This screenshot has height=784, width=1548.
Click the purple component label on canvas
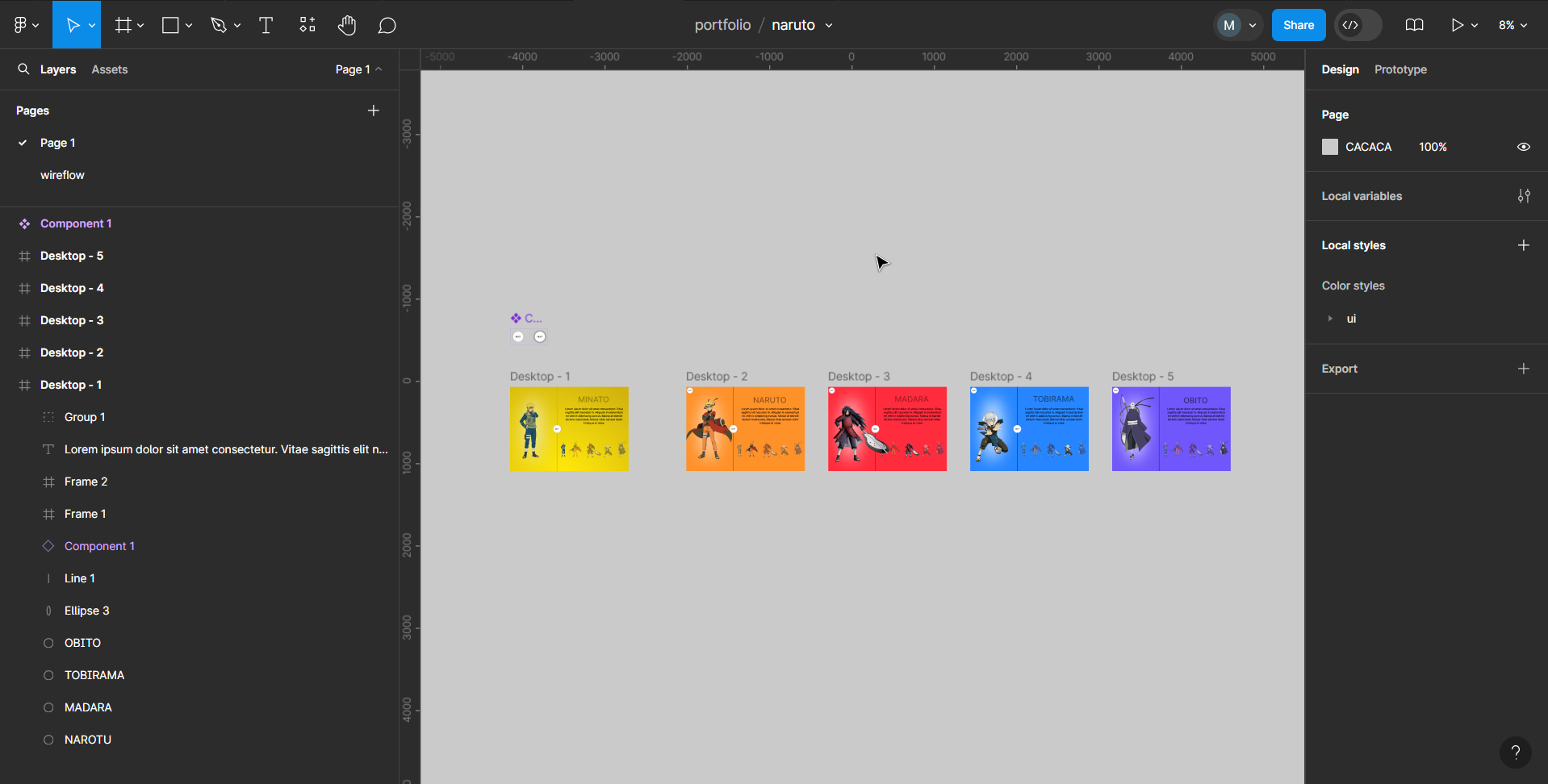526,318
